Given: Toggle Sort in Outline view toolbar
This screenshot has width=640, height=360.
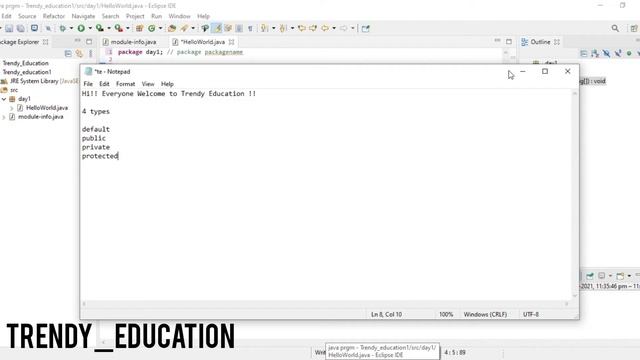Looking at the screenshot, I should (x=595, y=53).
